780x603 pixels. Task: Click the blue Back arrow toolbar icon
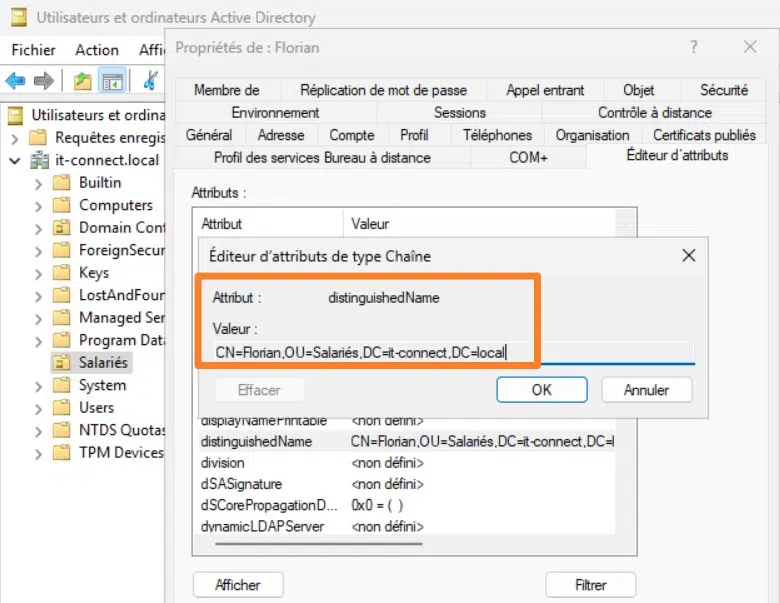[x=15, y=81]
